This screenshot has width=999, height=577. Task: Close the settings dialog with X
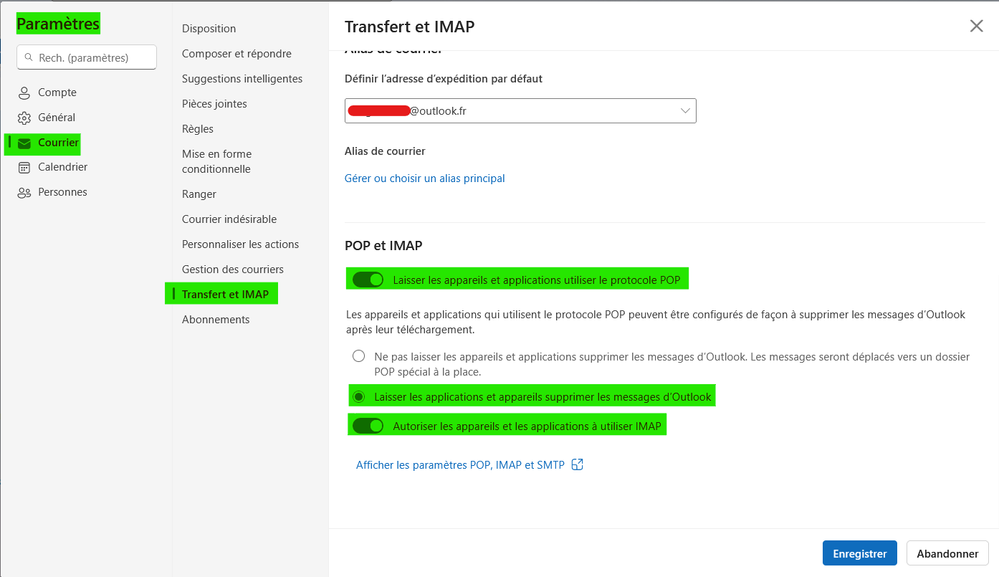[x=976, y=26]
